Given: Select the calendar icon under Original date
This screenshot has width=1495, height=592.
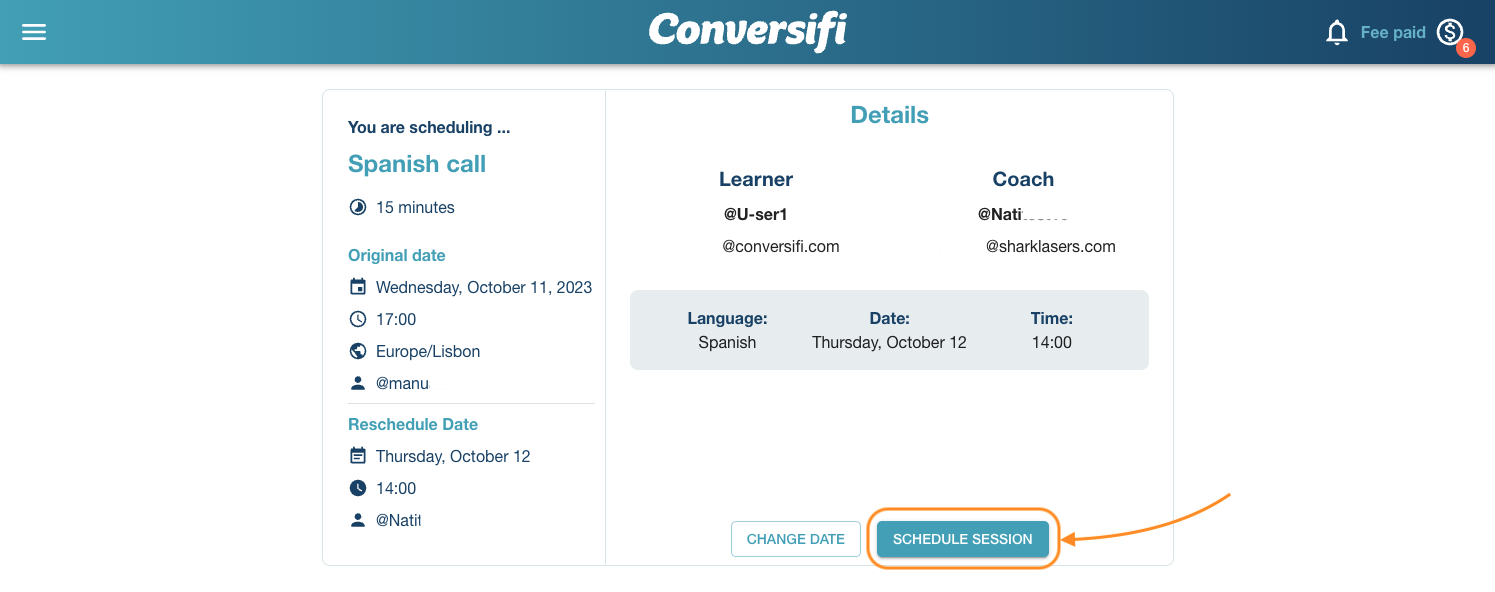Looking at the screenshot, I should (x=358, y=287).
